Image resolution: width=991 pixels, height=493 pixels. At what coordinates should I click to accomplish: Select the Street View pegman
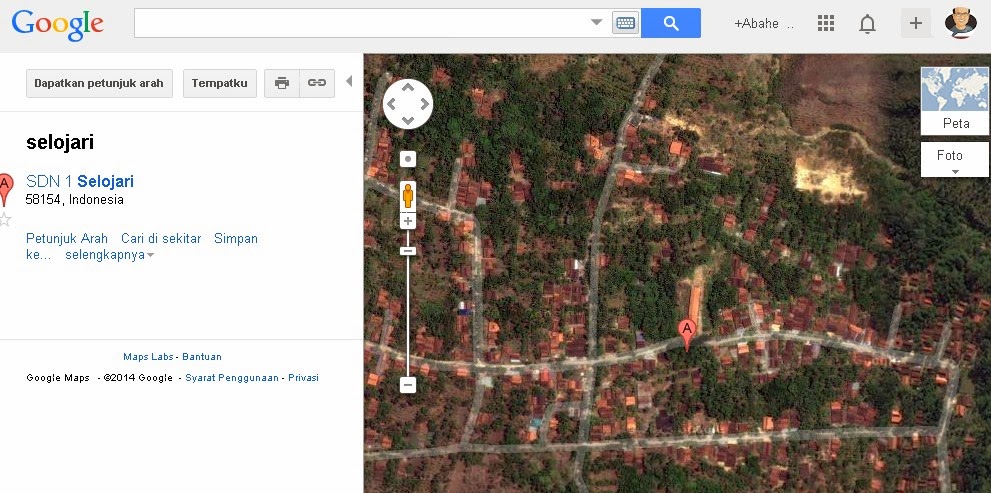pos(408,195)
